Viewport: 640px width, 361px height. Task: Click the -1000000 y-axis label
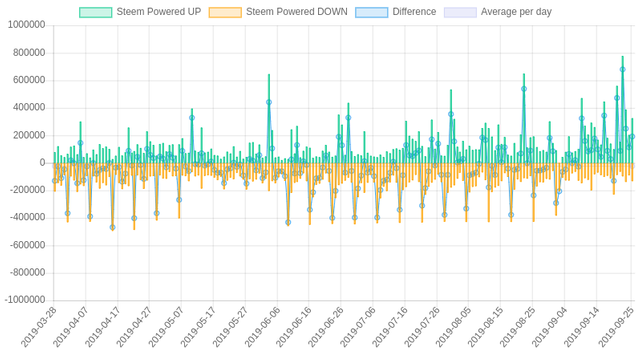[x=25, y=300]
